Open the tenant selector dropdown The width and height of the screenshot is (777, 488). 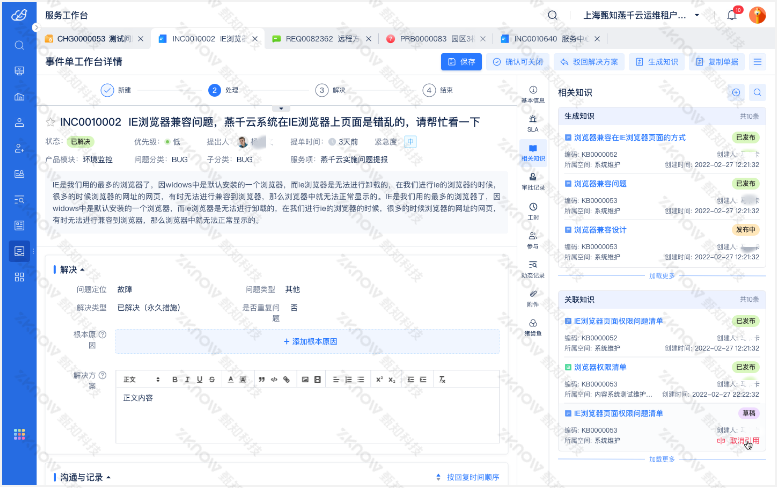click(641, 15)
